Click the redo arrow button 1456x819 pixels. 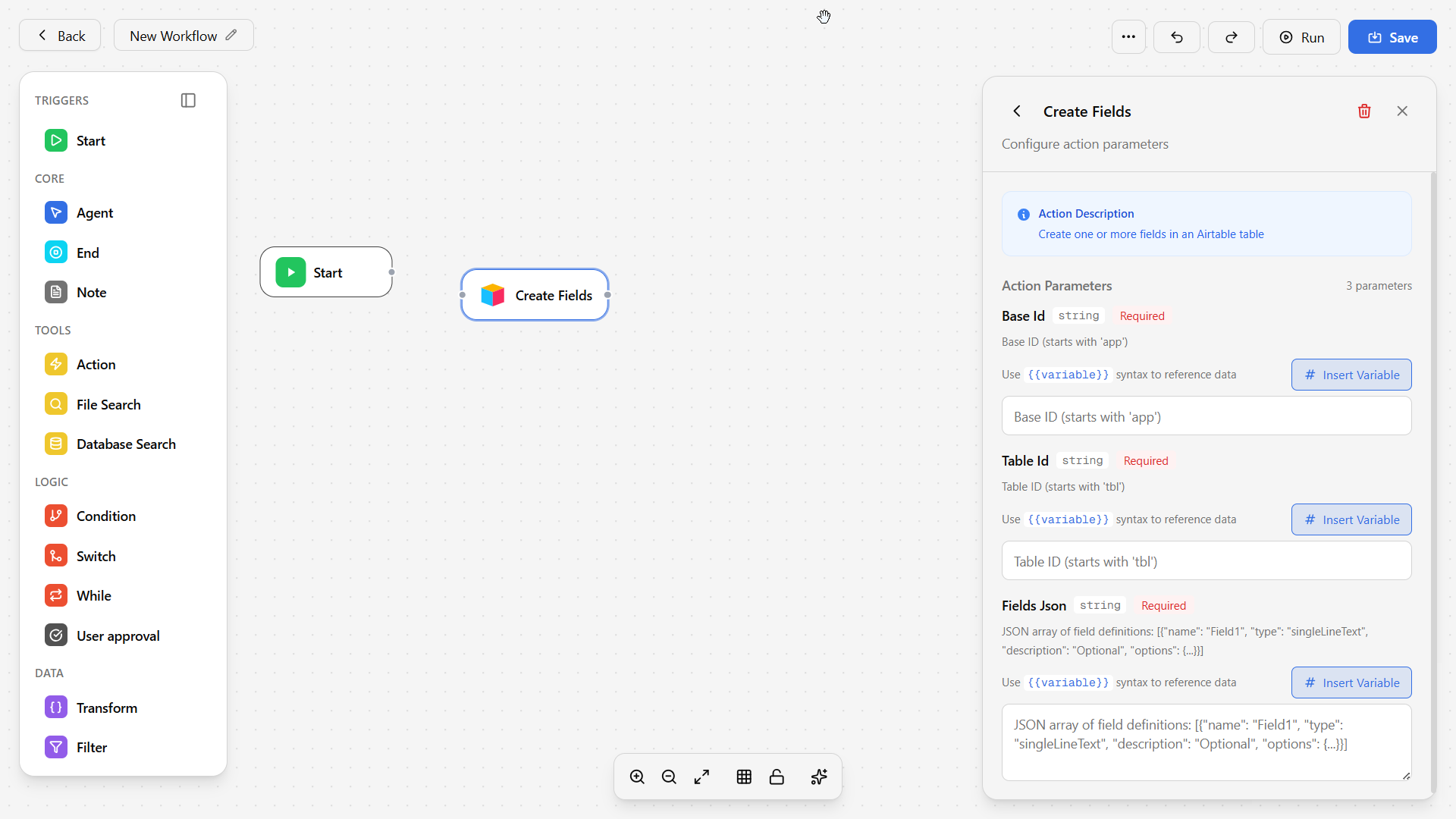click(1231, 37)
